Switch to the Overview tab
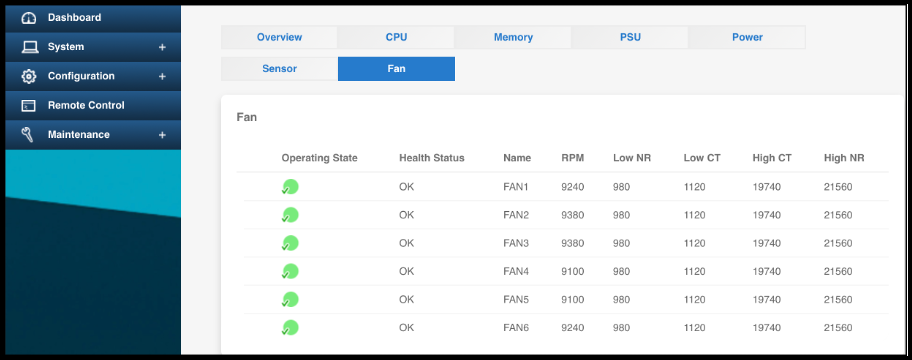912x360 pixels. [x=279, y=37]
